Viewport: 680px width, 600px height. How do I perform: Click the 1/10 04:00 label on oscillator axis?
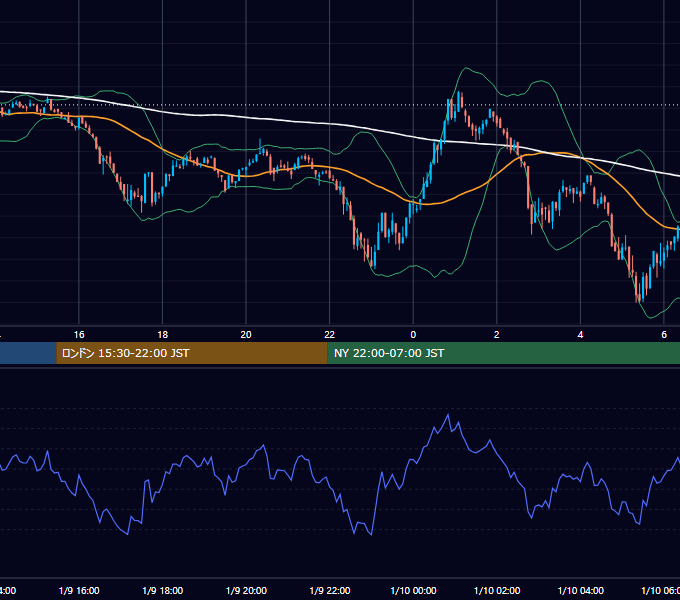click(x=580, y=590)
